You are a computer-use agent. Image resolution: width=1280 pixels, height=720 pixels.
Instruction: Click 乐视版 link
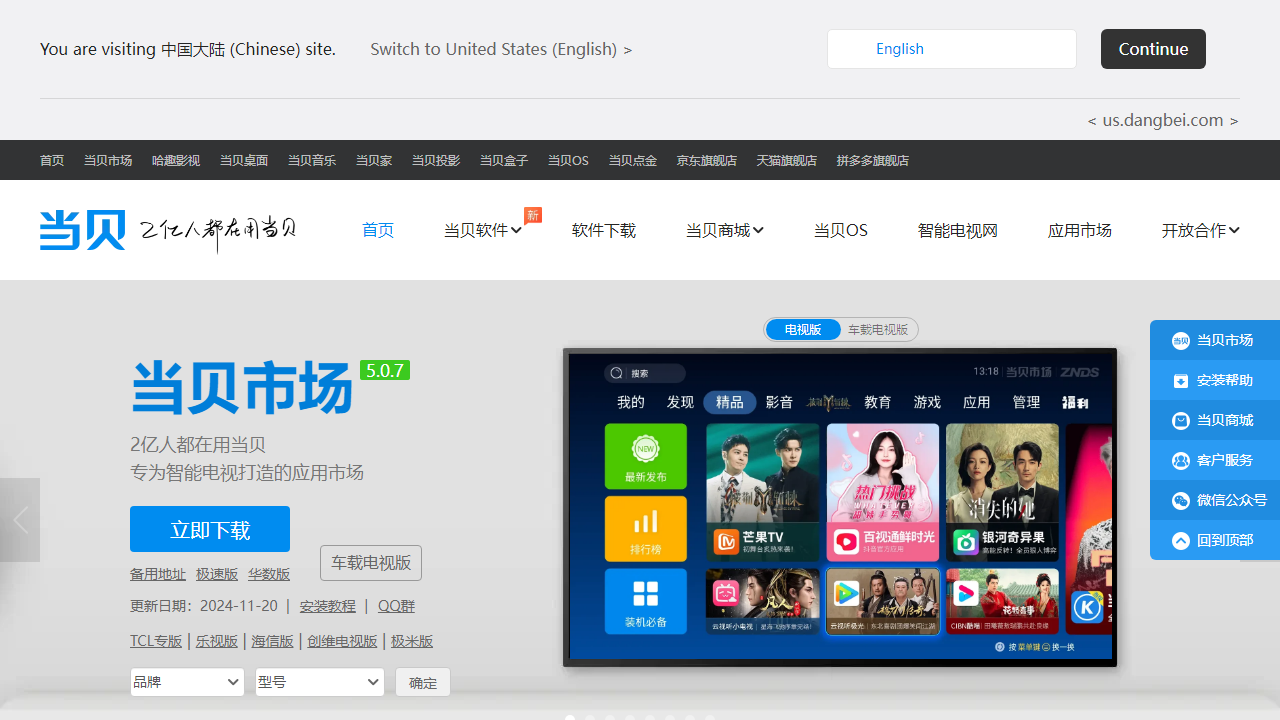pos(217,641)
